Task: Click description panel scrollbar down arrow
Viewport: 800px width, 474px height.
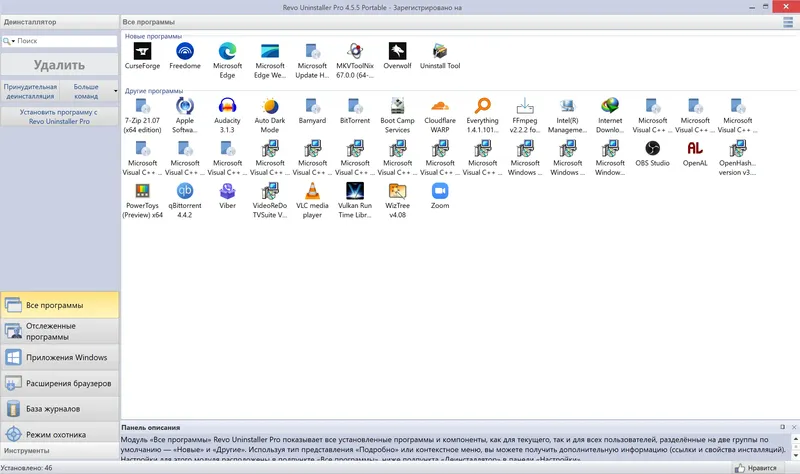Action: 795,455
